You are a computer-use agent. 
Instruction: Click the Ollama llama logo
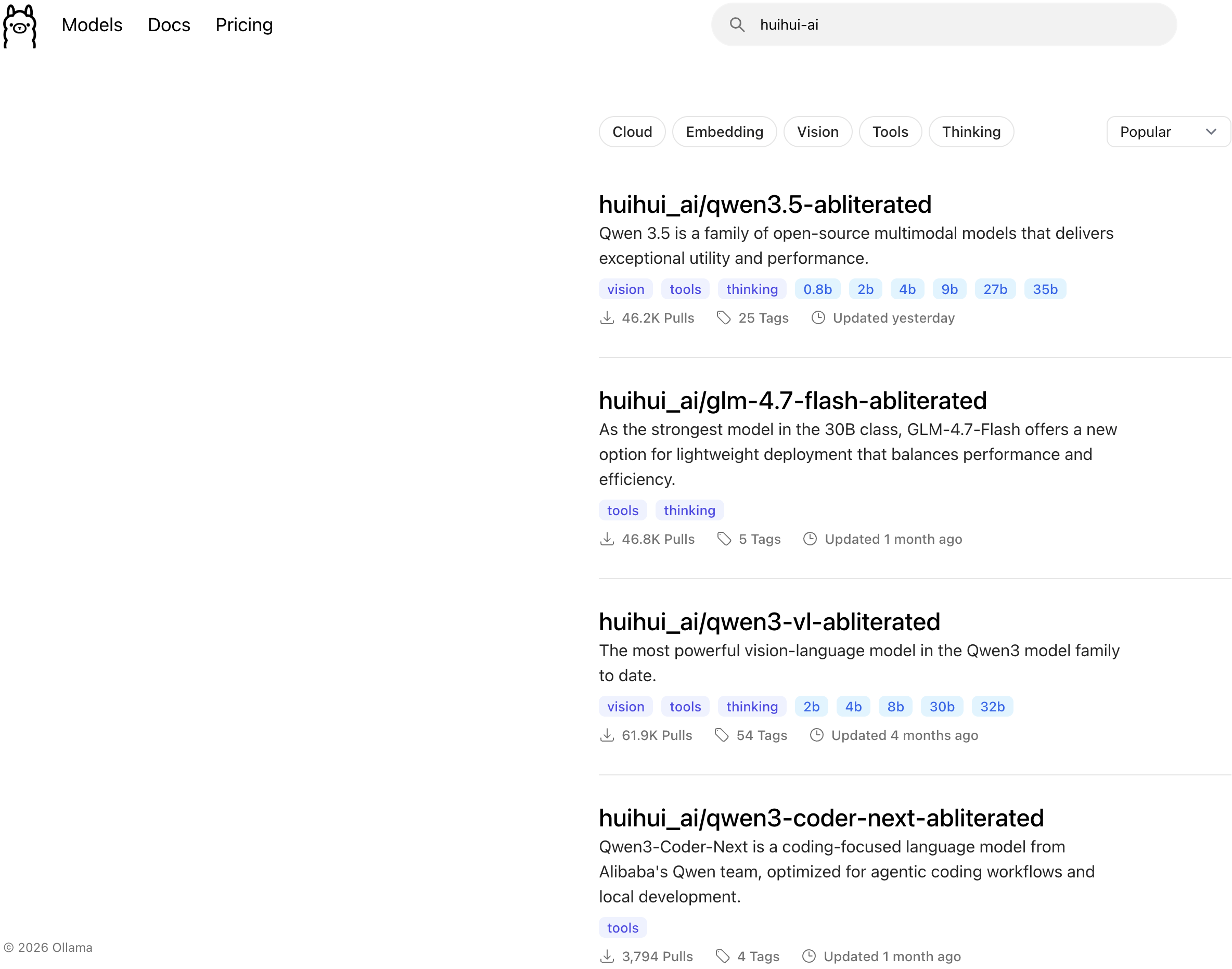point(20,25)
